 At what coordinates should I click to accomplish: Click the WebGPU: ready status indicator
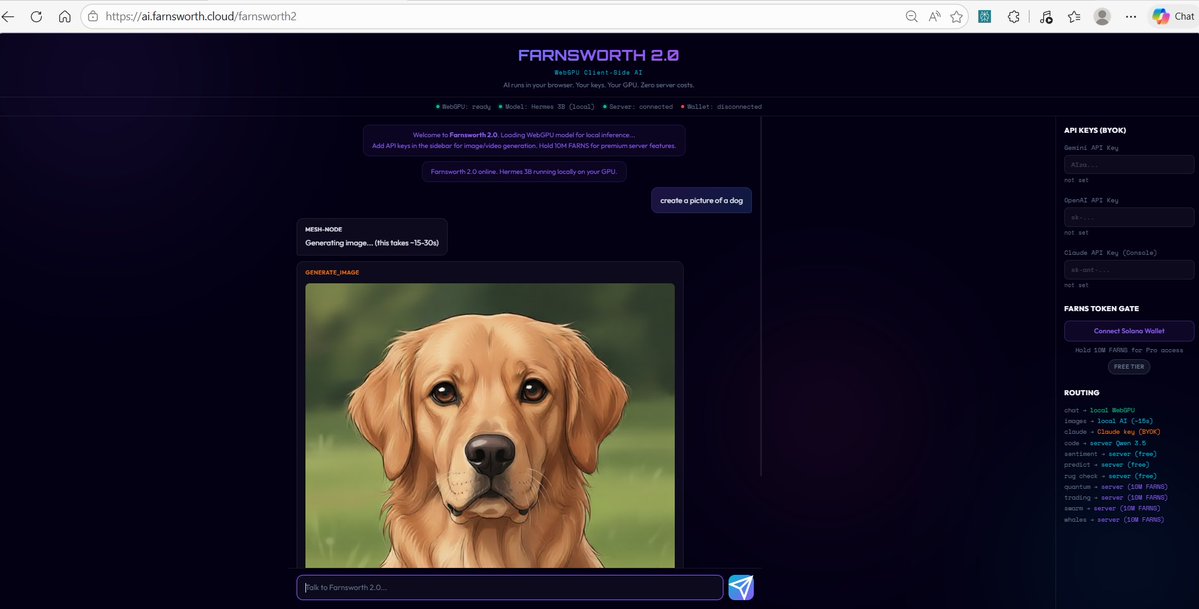pyautogui.click(x=463, y=106)
